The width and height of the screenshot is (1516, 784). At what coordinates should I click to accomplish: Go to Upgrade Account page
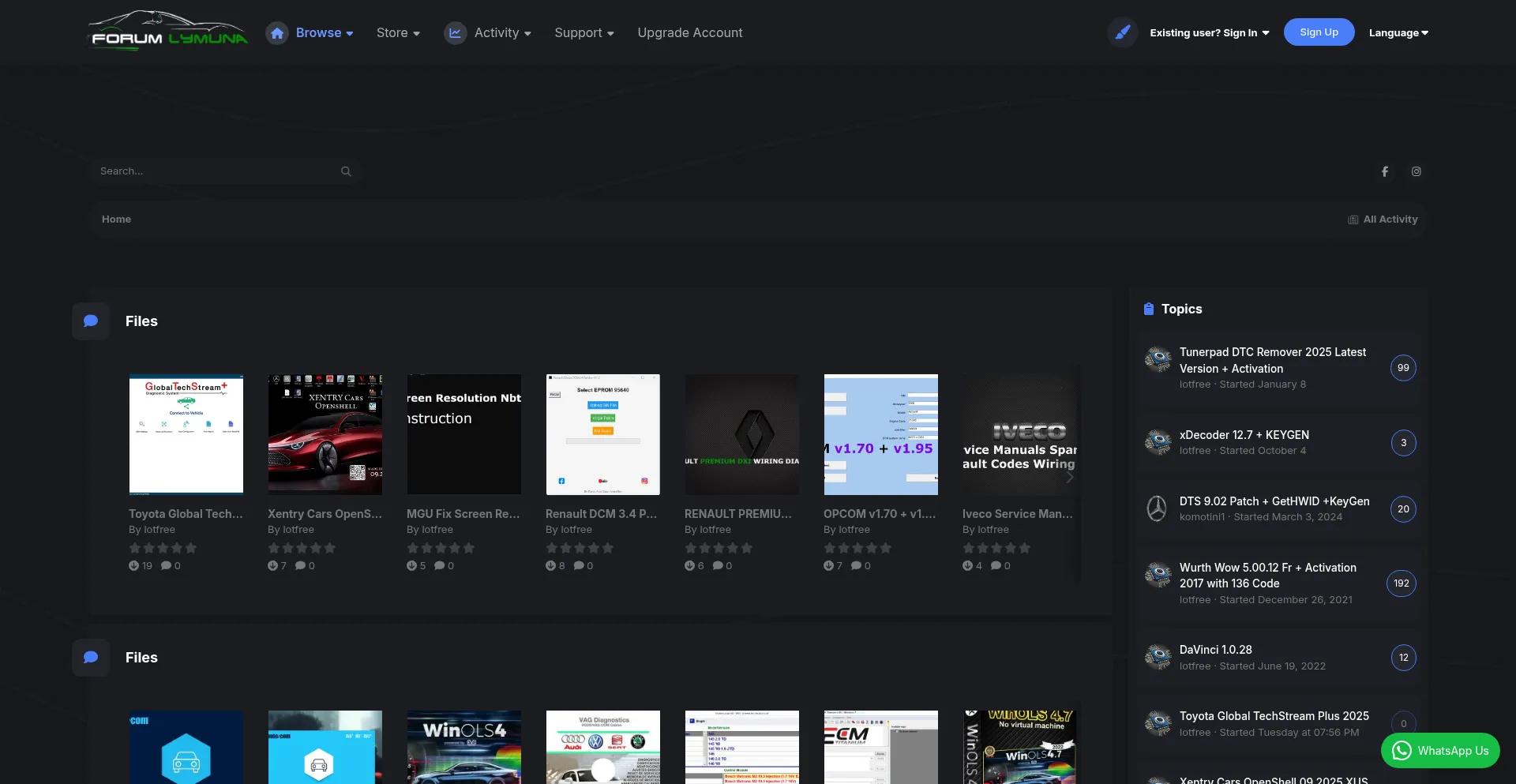pyautogui.click(x=690, y=33)
